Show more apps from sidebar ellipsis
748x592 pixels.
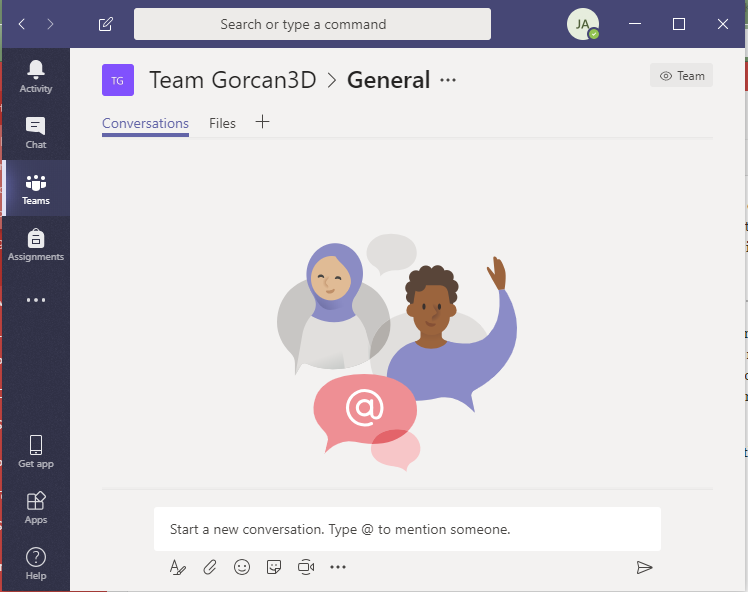coord(36,300)
